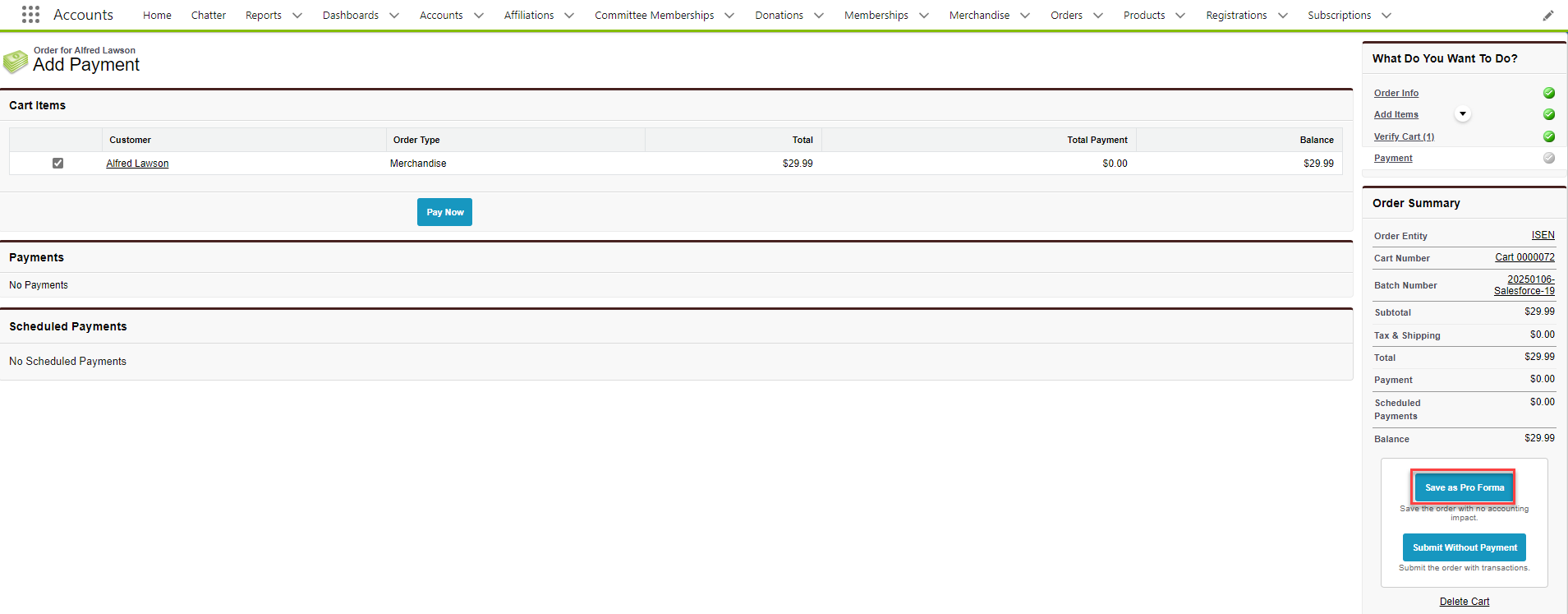Expand the Add Items dropdown arrow

click(1462, 114)
